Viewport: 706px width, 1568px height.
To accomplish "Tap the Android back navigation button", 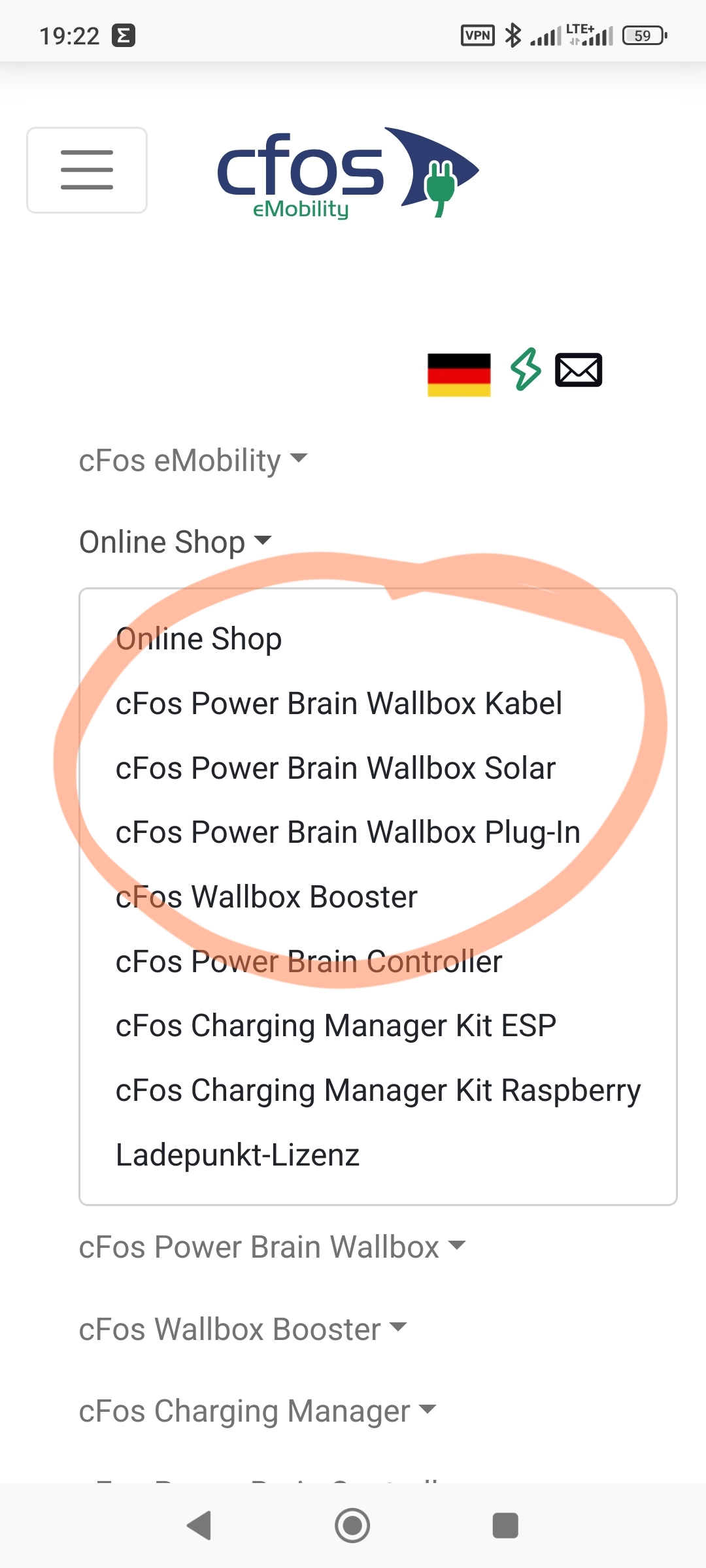I will (x=199, y=1526).
